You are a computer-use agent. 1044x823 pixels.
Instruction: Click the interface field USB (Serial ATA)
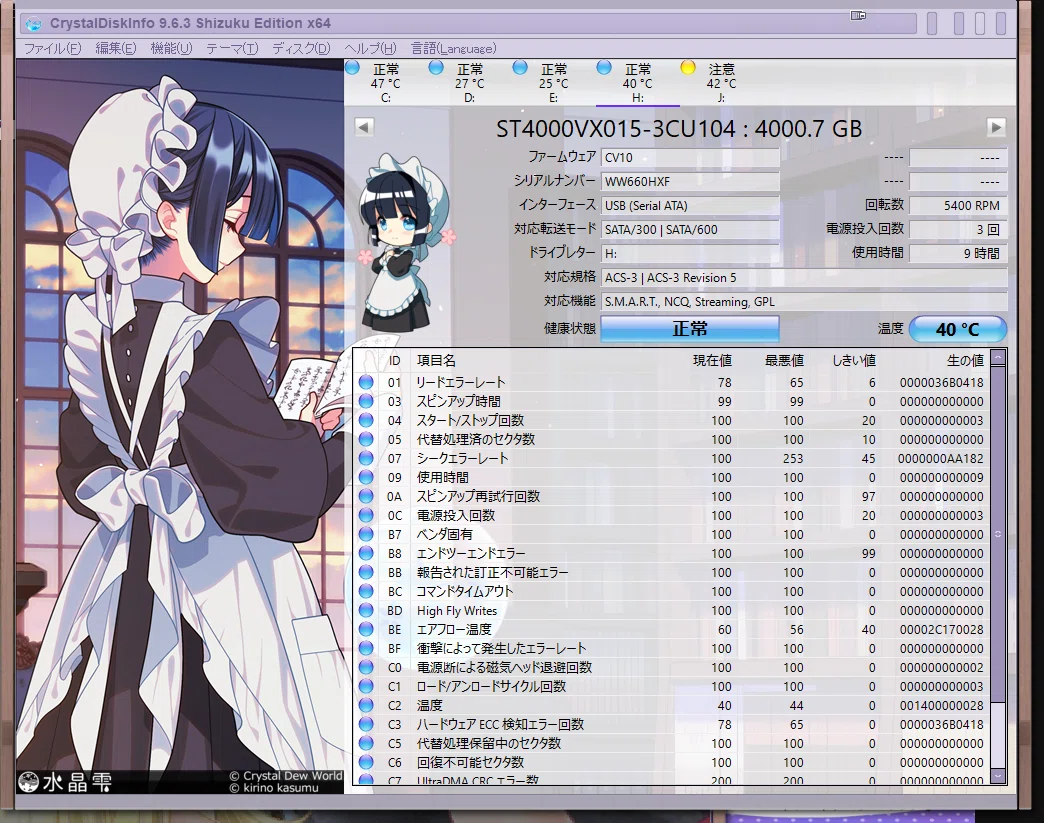click(x=690, y=206)
